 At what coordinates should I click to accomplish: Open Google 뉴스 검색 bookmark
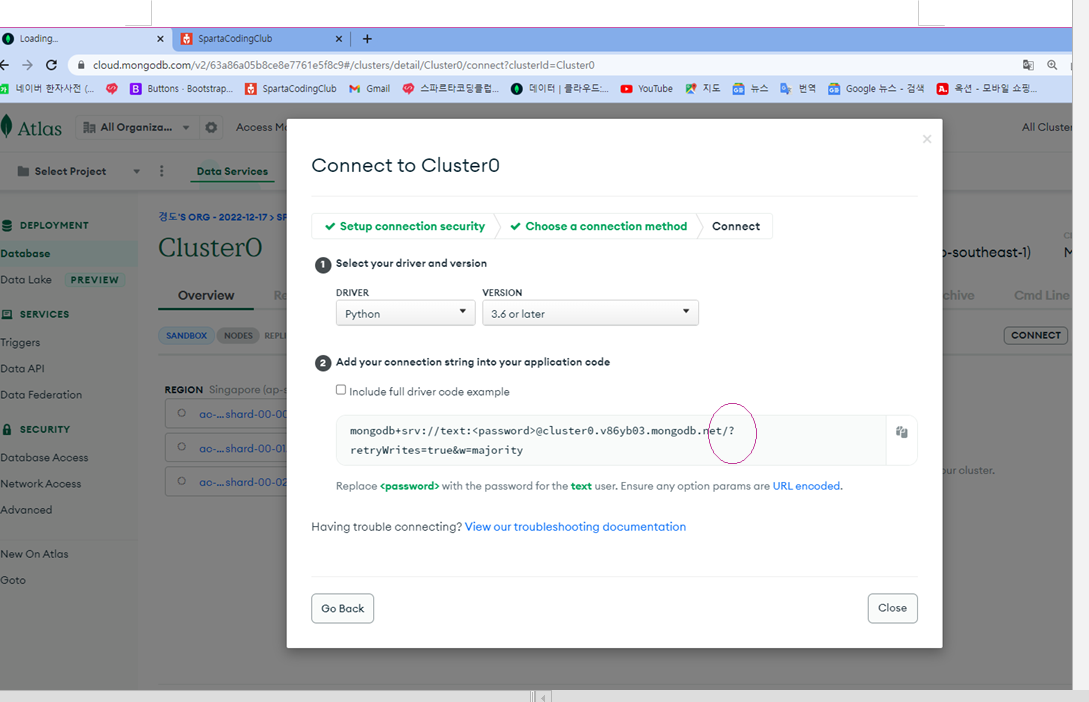876,89
